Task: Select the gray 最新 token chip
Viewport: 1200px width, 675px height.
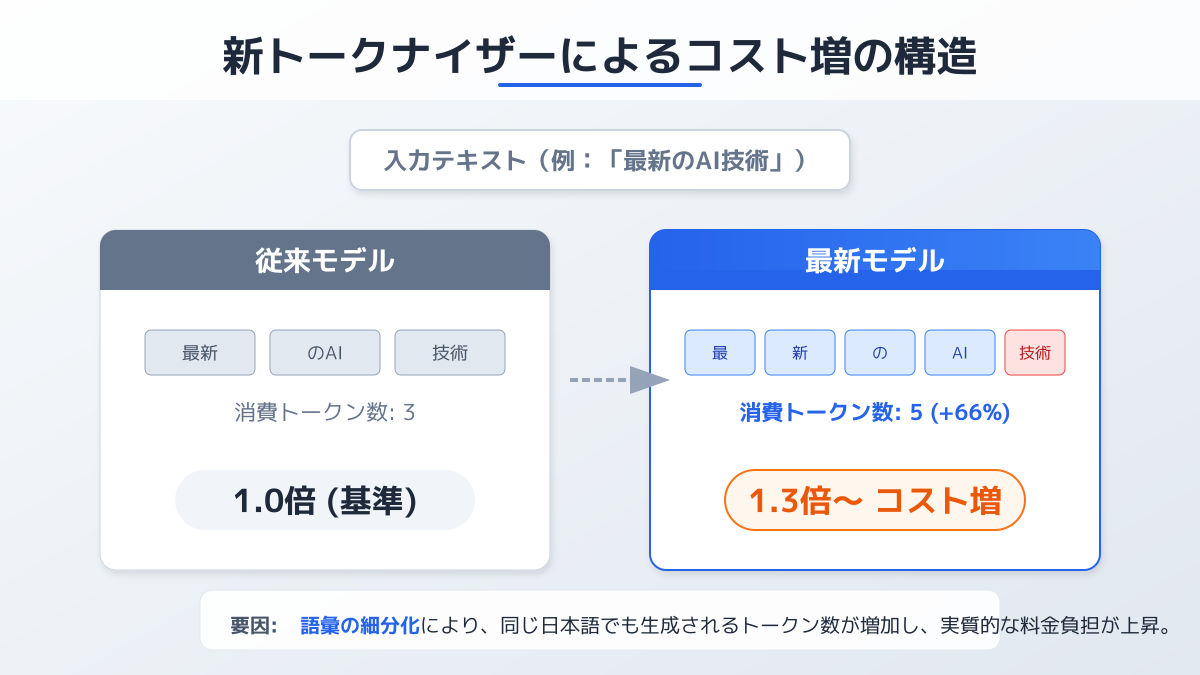Action: [x=200, y=353]
